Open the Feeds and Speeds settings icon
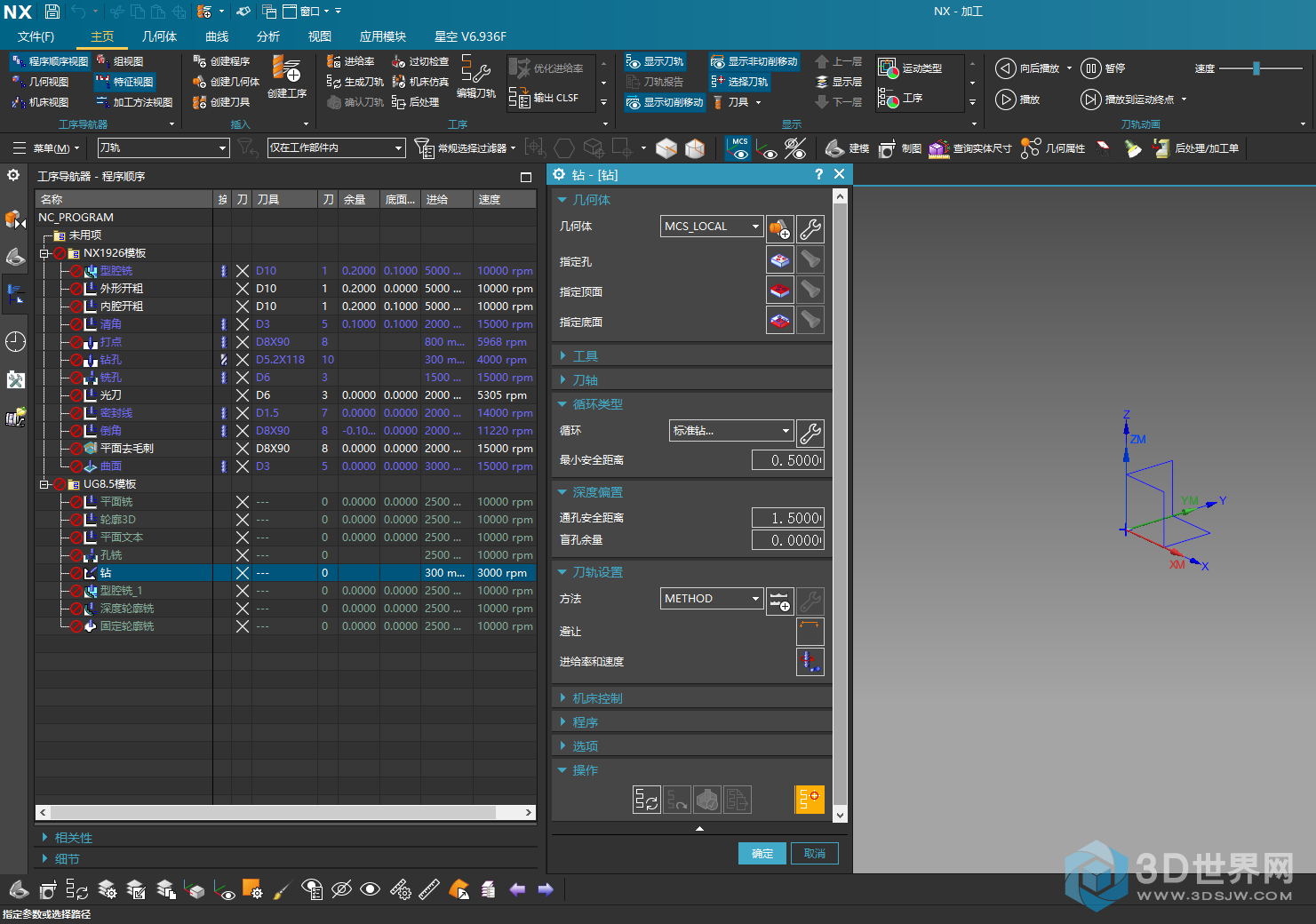This screenshot has width=1316, height=924. (x=810, y=661)
